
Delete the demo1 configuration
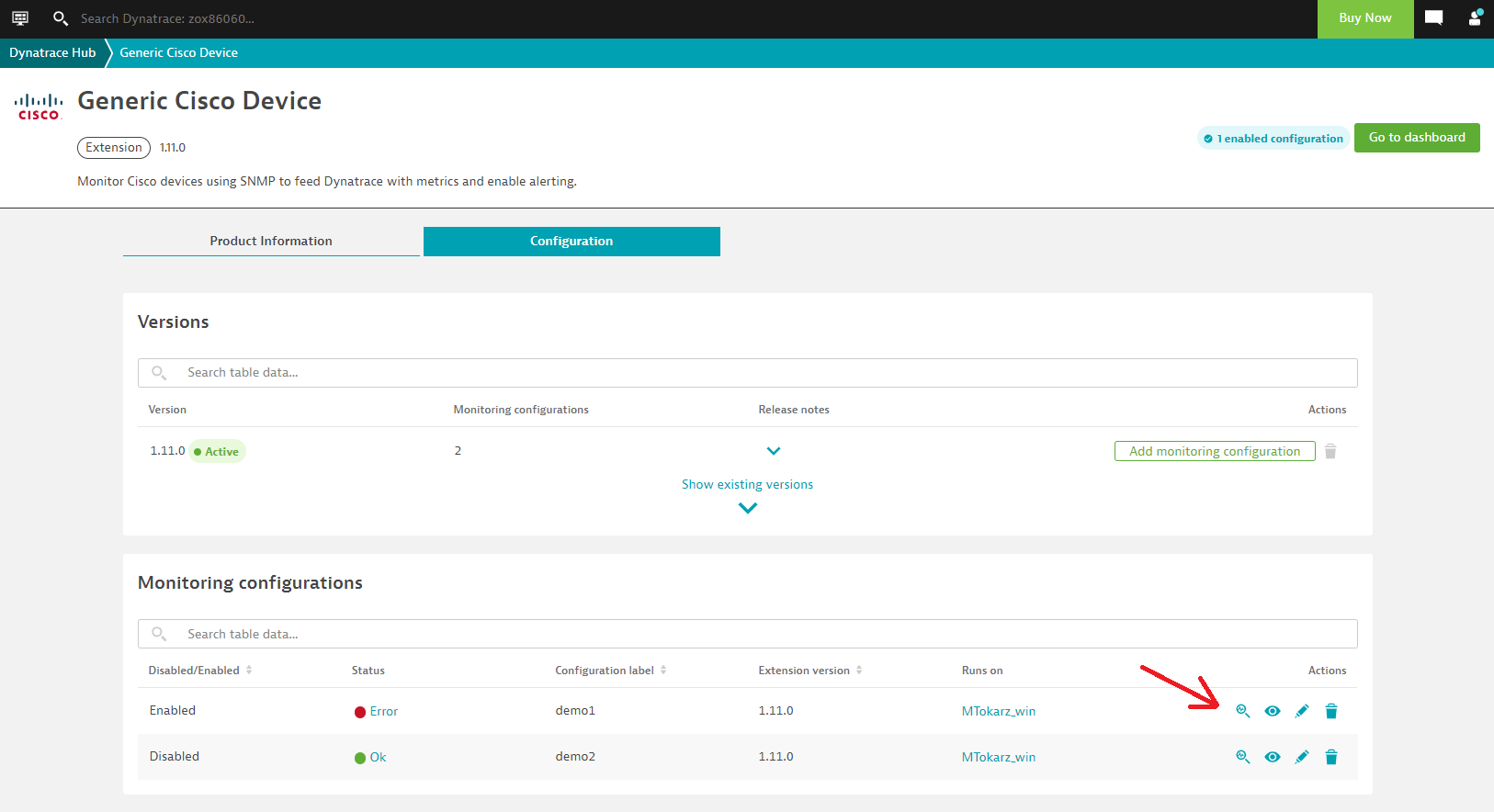point(1331,711)
